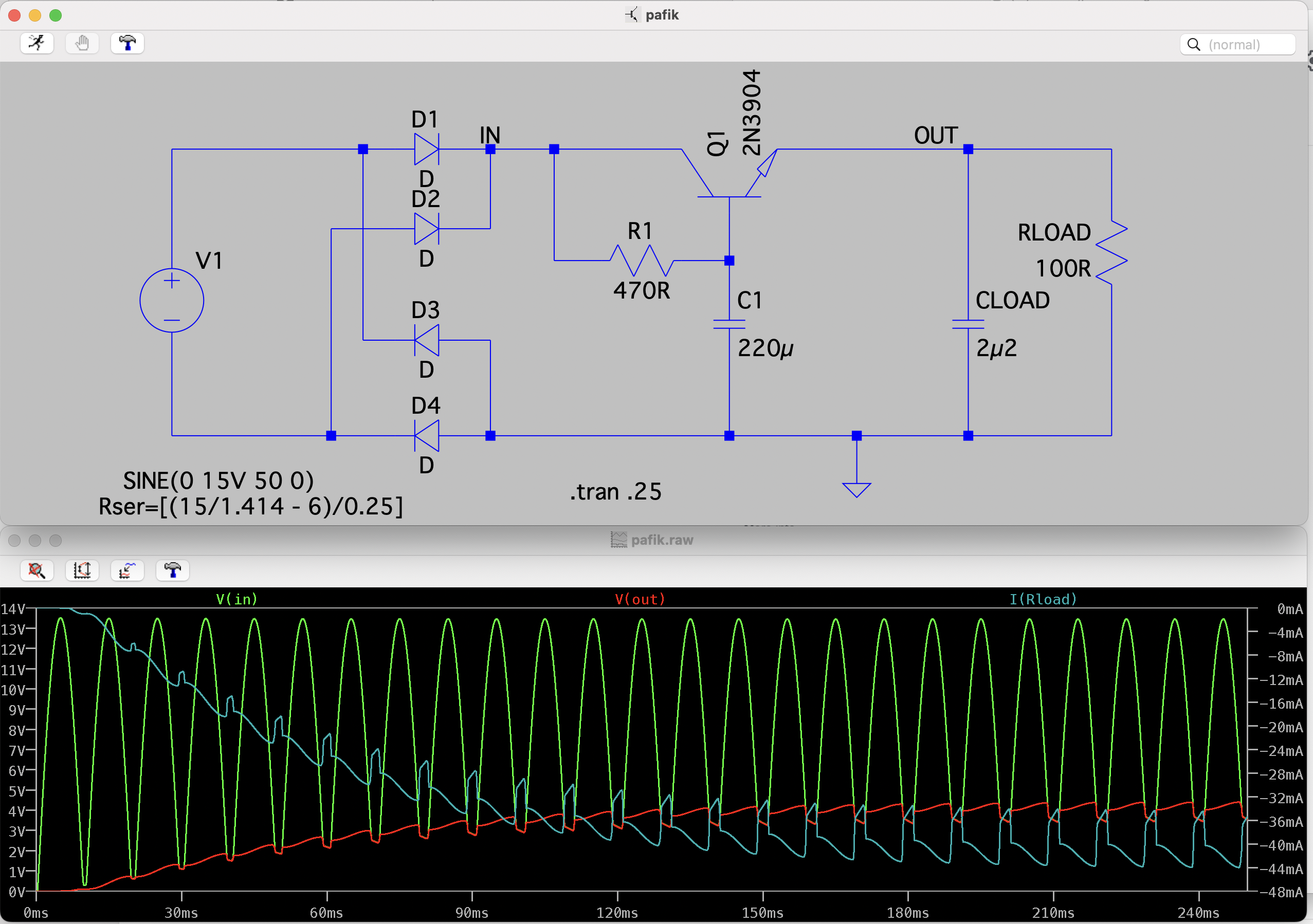
Task: Click the I(Rload) trace label
Action: pyautogui.click(x=1043, y=599)
